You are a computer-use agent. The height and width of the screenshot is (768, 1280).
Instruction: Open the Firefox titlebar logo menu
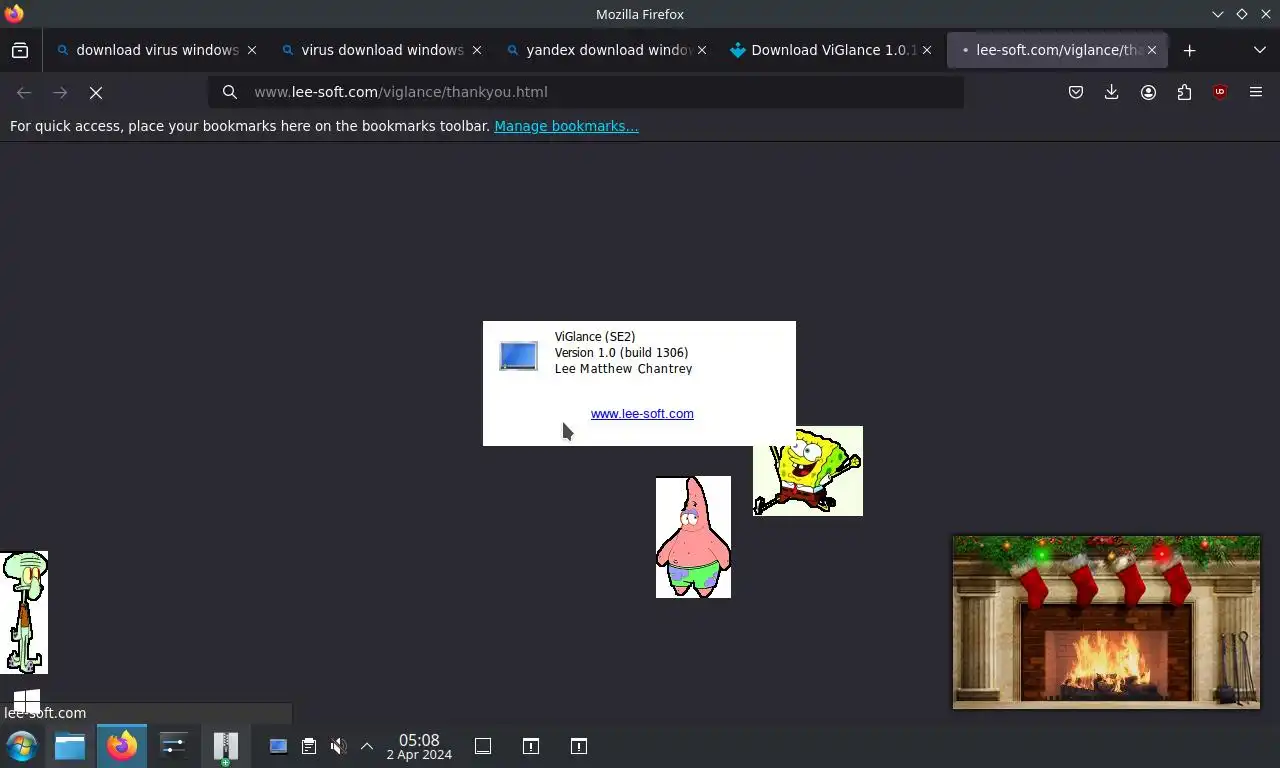click(x=14, y=14)
